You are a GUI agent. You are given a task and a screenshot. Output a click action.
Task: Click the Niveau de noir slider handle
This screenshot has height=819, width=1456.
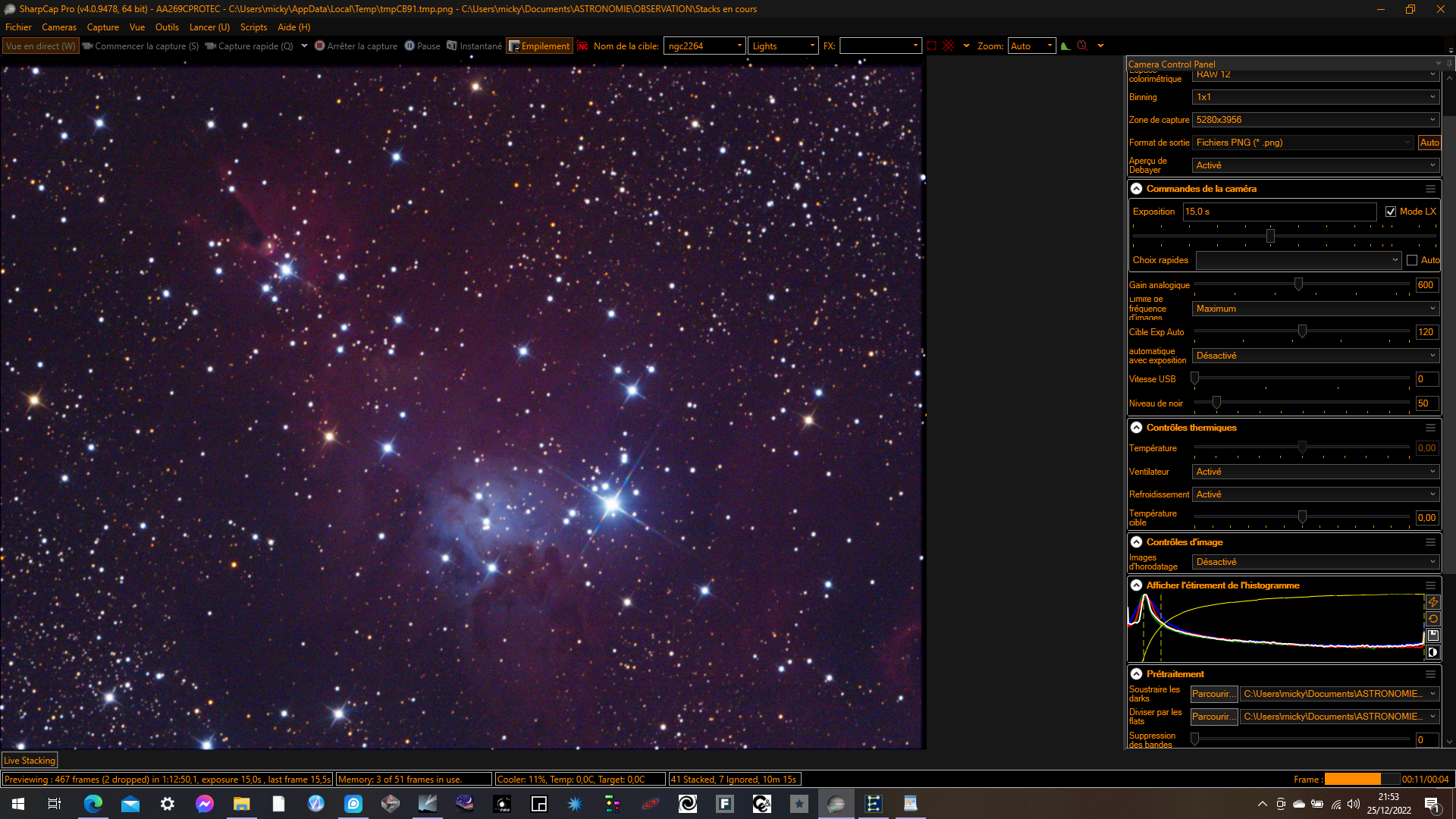point(1216,403)
